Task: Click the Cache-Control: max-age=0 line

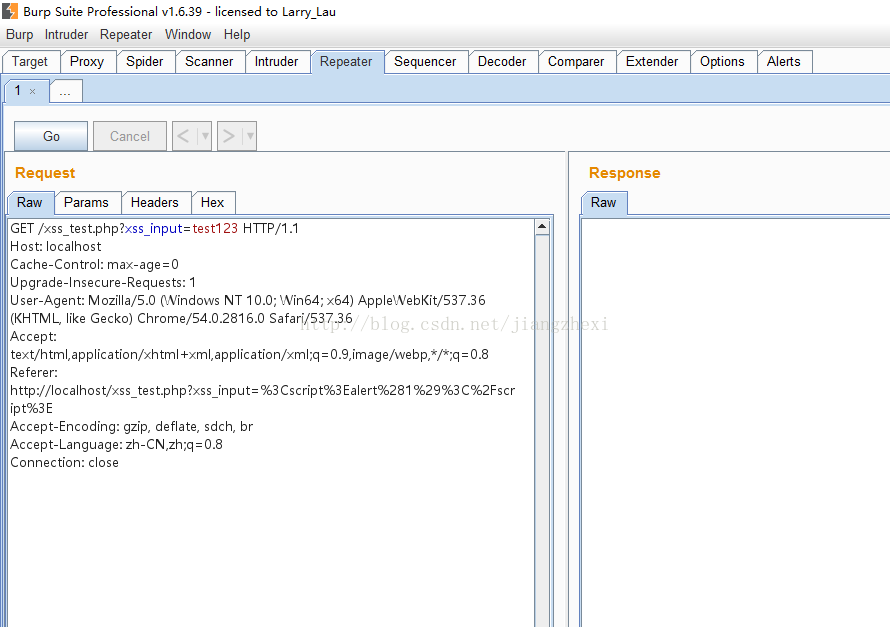Action: [94, 265]
